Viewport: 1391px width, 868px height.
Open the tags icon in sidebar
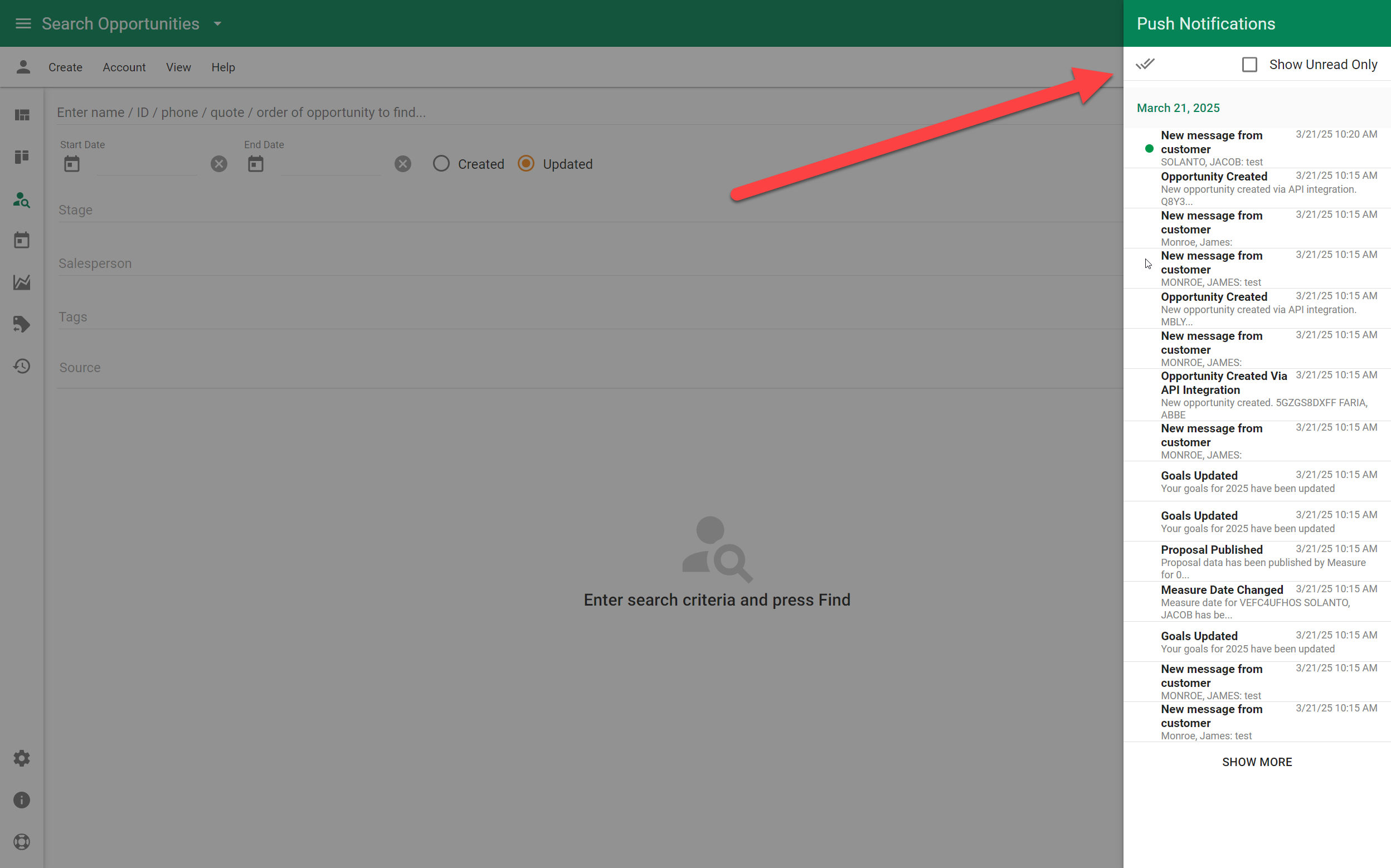pos(22,324)
